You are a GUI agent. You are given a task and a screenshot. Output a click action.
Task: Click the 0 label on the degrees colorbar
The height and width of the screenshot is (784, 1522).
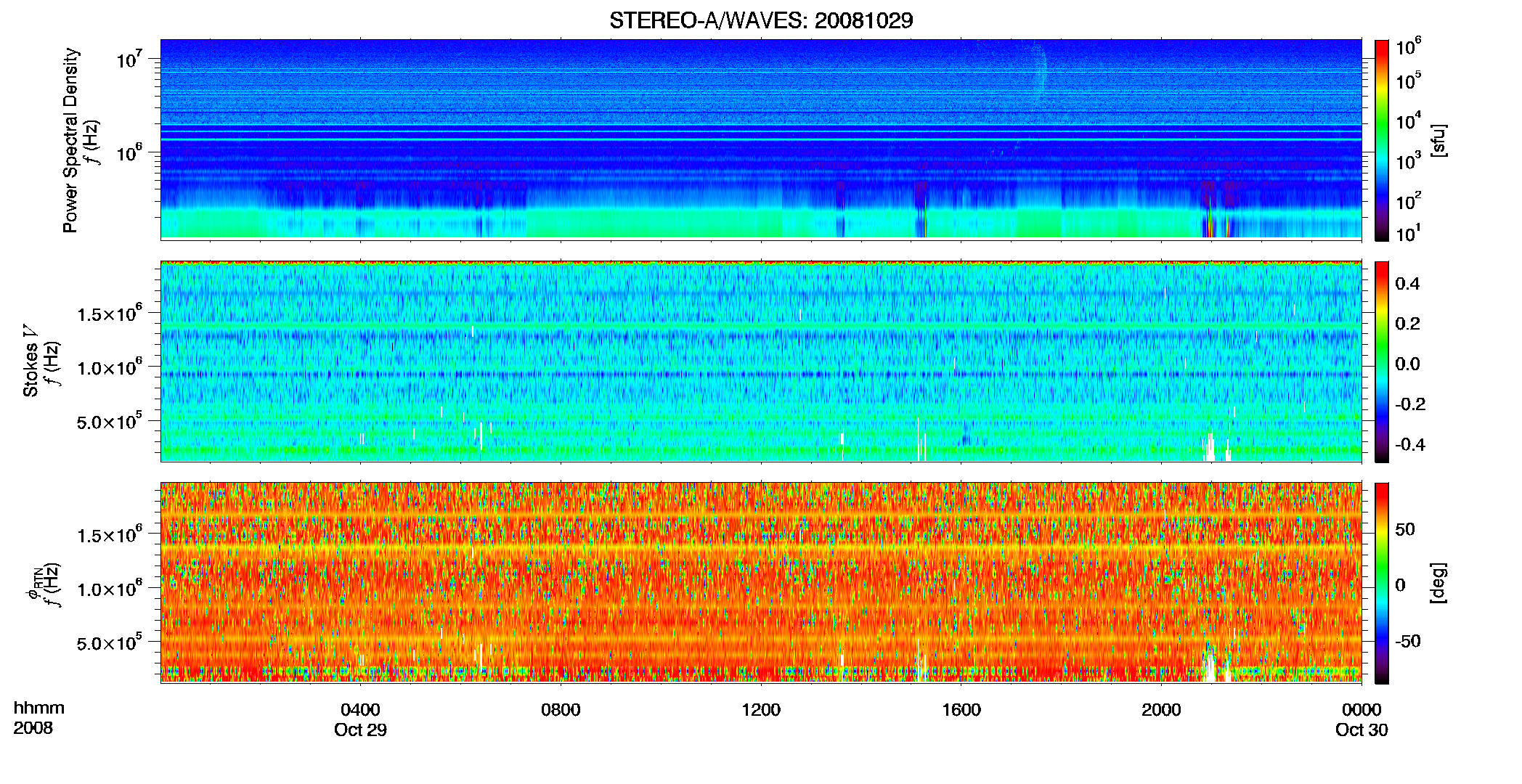[1401, 585]
